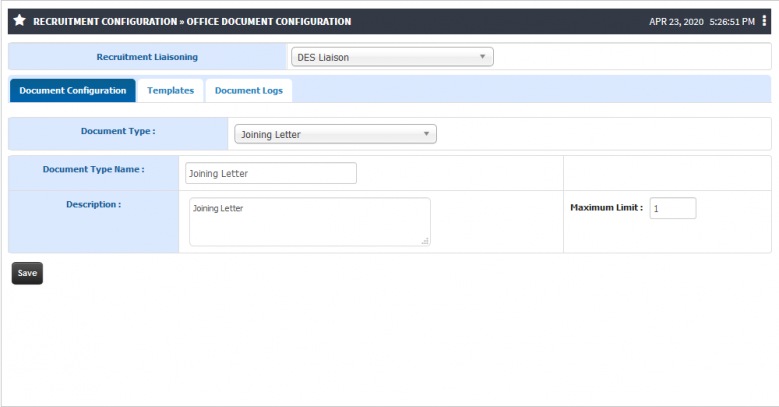Click the Description textarea resize grip
This screenshot has height=407, width=779.
[x=425, y=241]
